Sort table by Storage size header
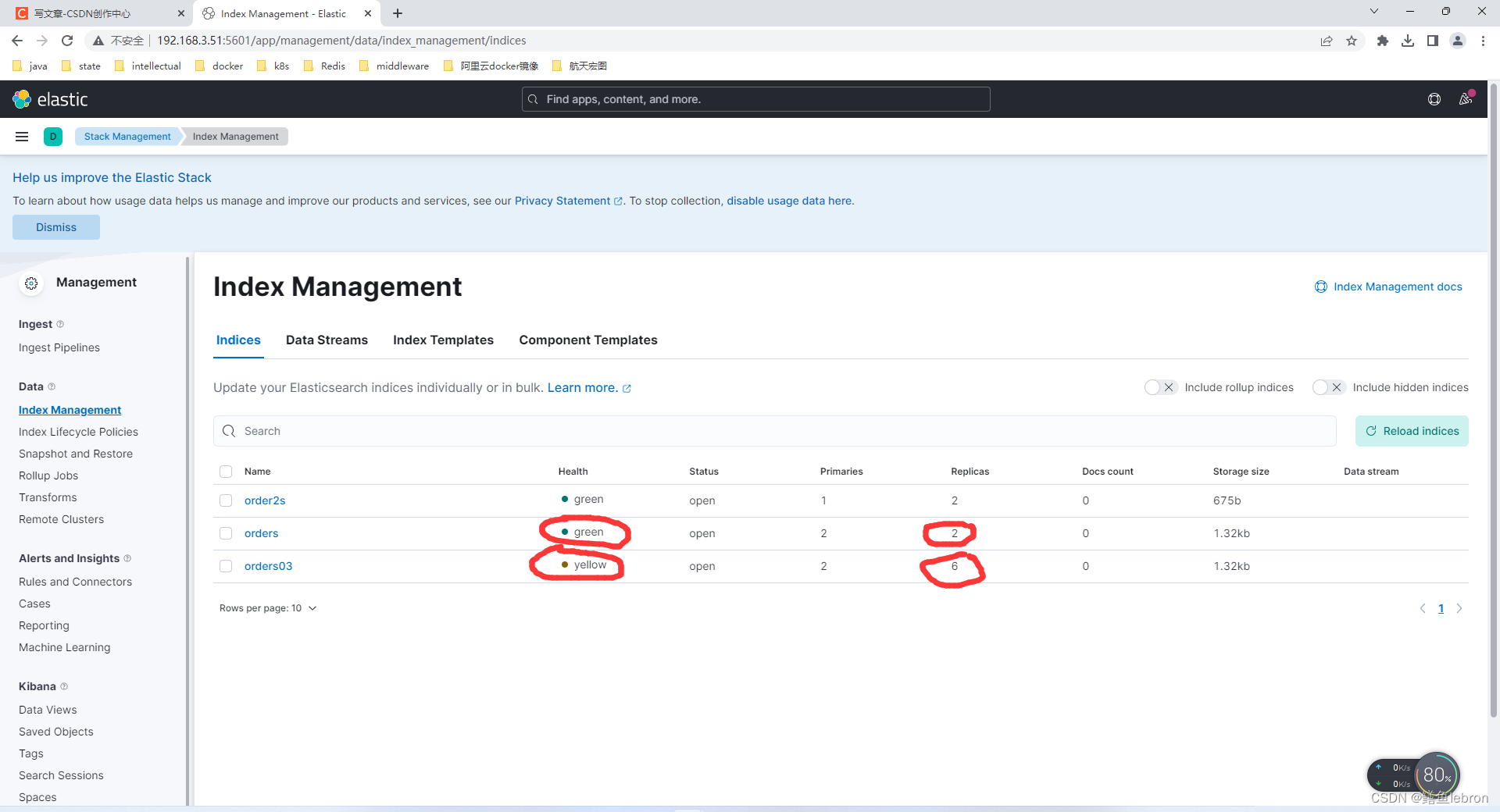The width and height of the screenshot is (1500, 812). tap(1241, 472)
